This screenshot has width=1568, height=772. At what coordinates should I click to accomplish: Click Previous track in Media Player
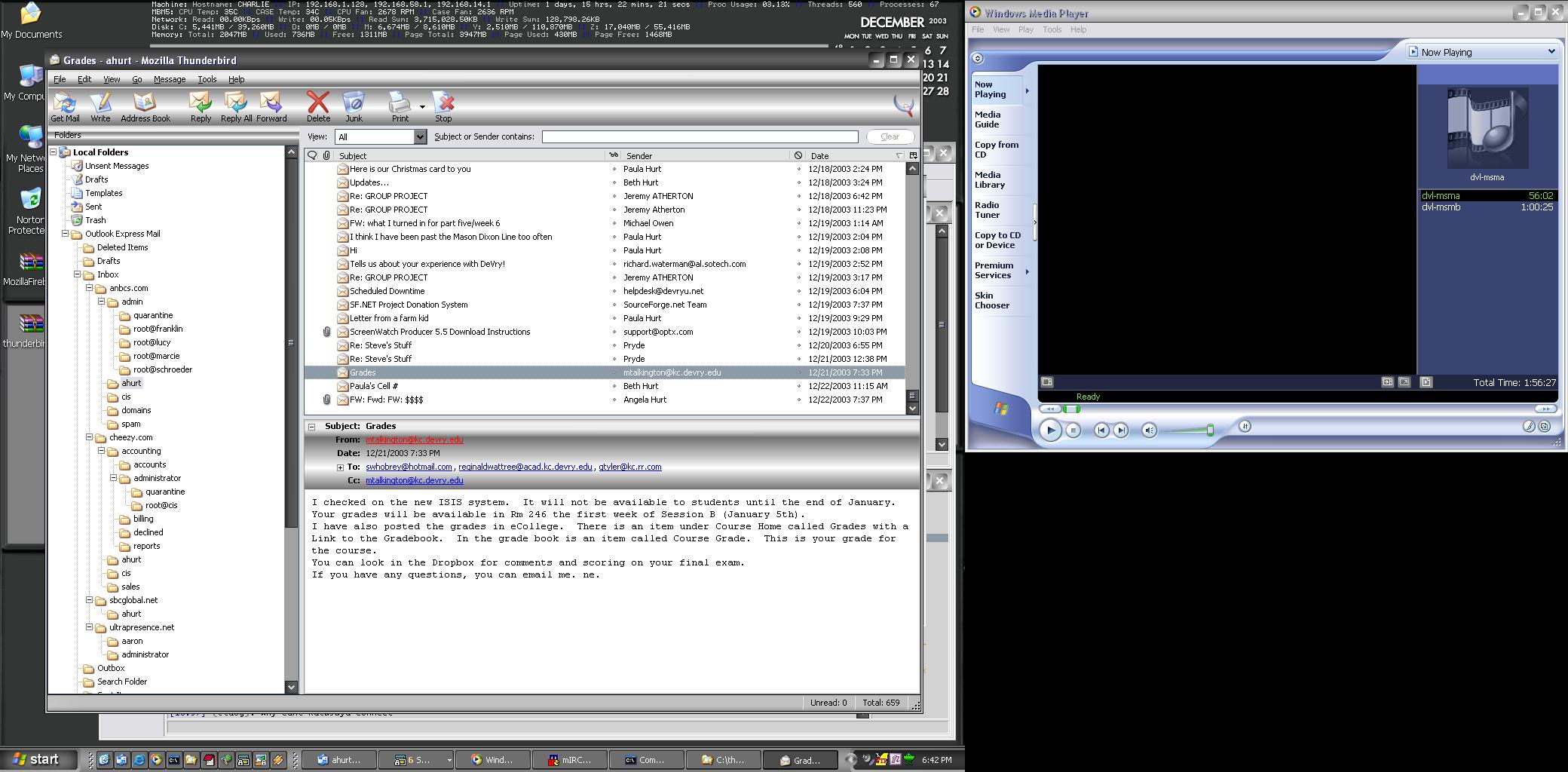(1101, 430)
